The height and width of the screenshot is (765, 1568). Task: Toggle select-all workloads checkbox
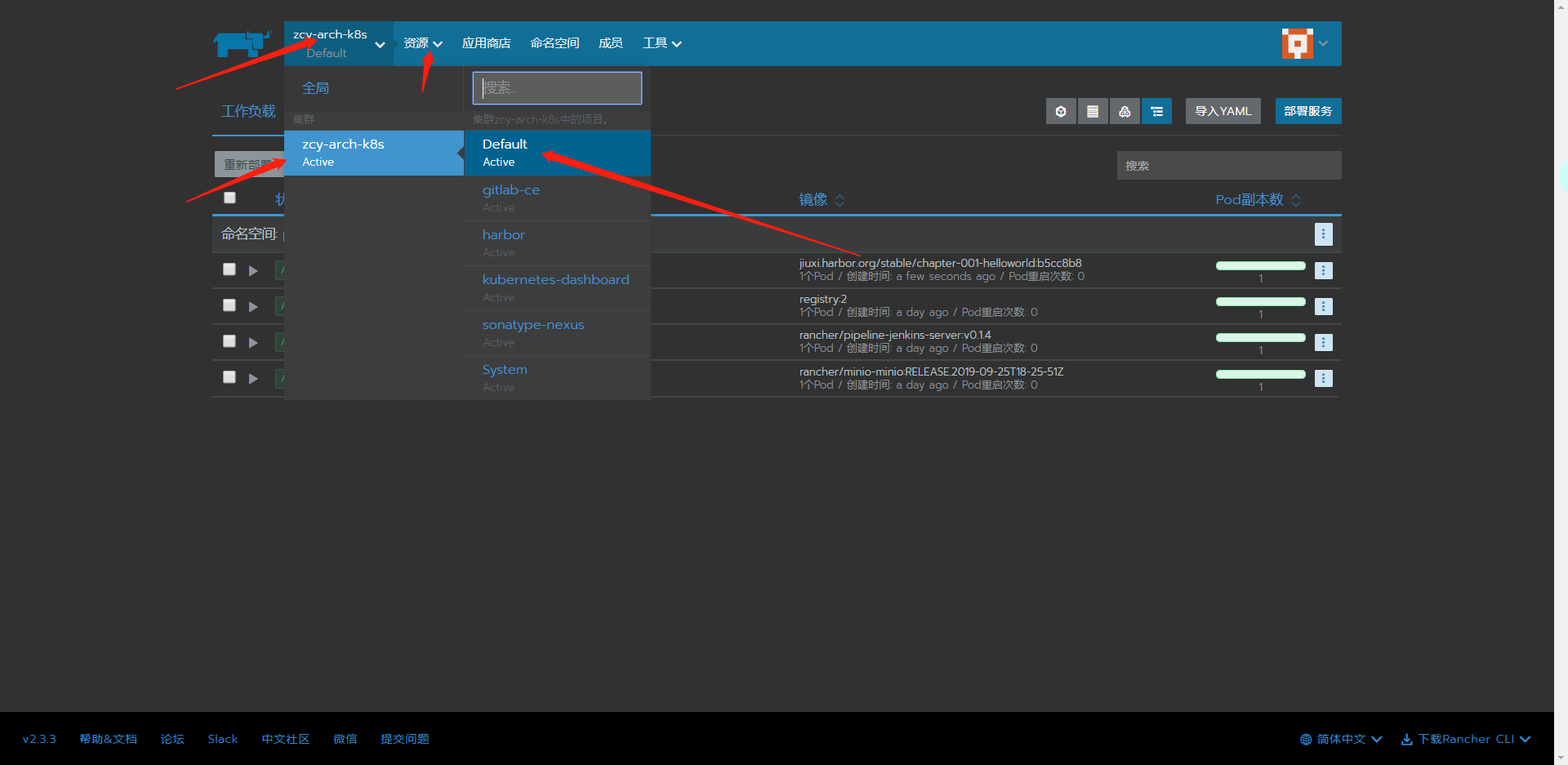(229, 198)
